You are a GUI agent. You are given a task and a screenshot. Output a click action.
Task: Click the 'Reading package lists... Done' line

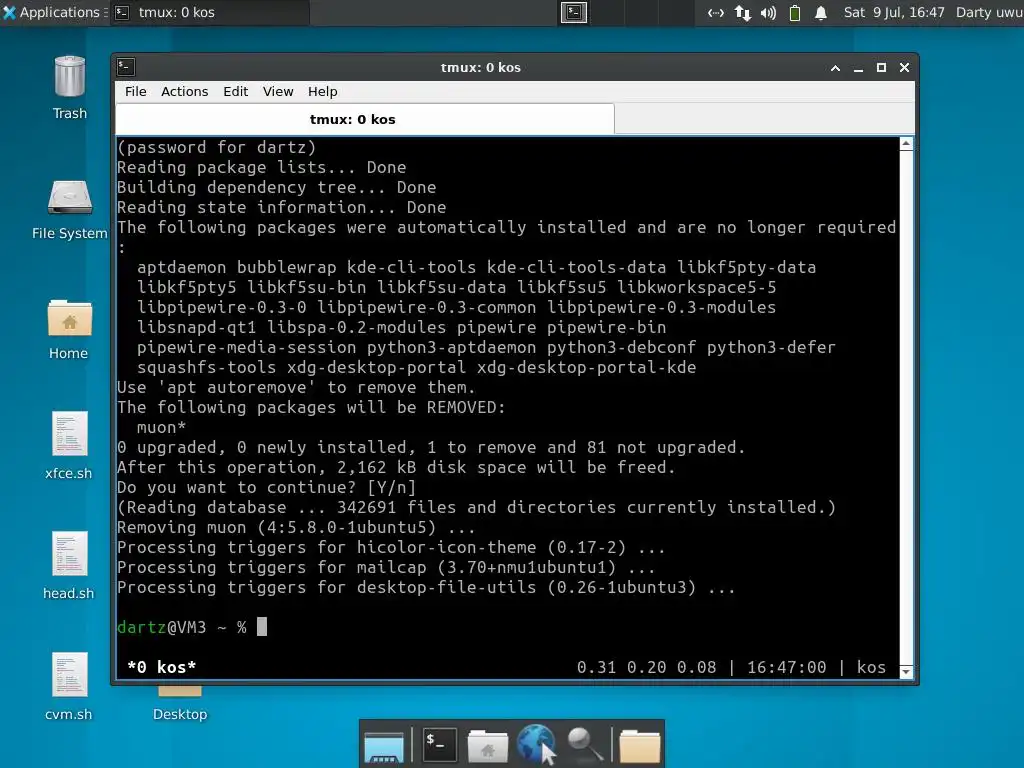tap(261, 167)
